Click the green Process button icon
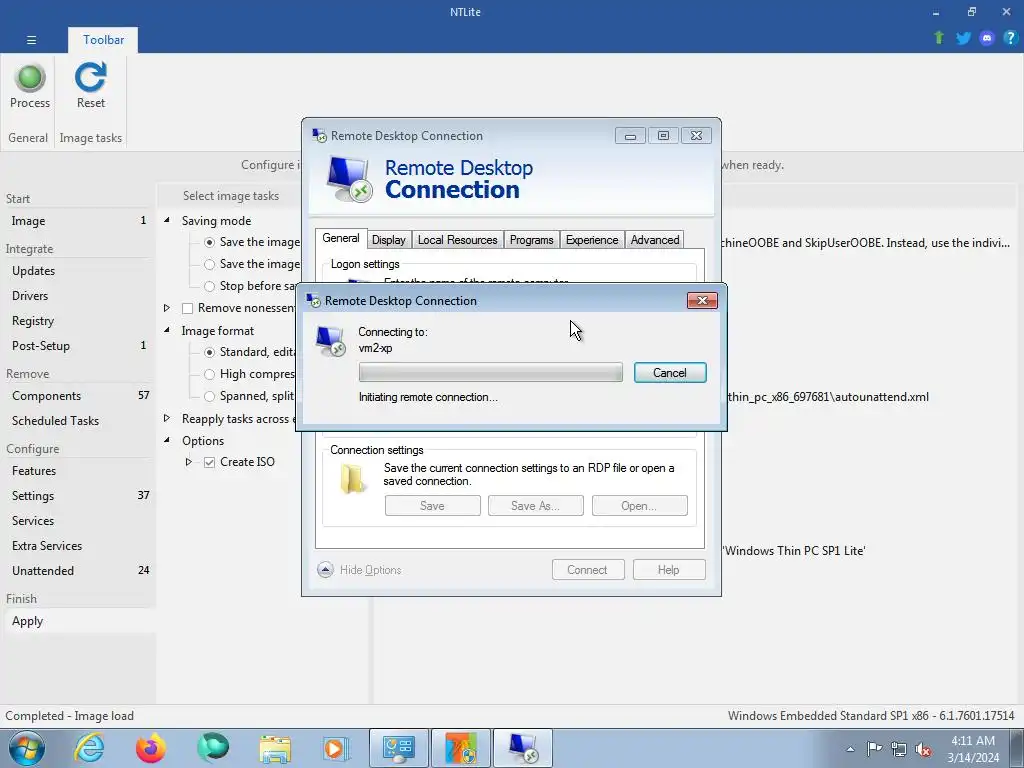The image size is (1024, 768). coord(29,78)
